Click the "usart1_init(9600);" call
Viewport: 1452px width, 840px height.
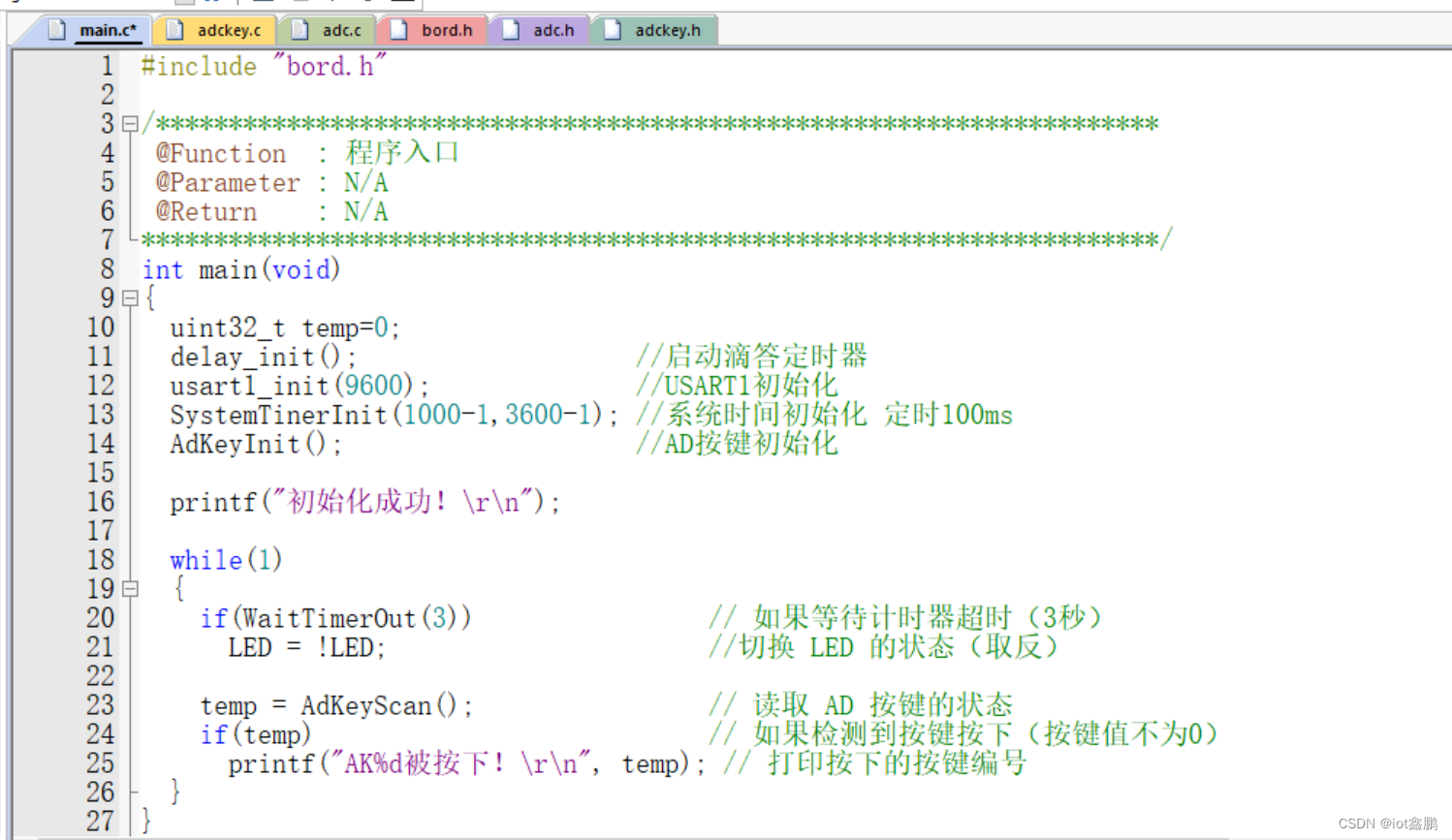click(x=300, y=386)
